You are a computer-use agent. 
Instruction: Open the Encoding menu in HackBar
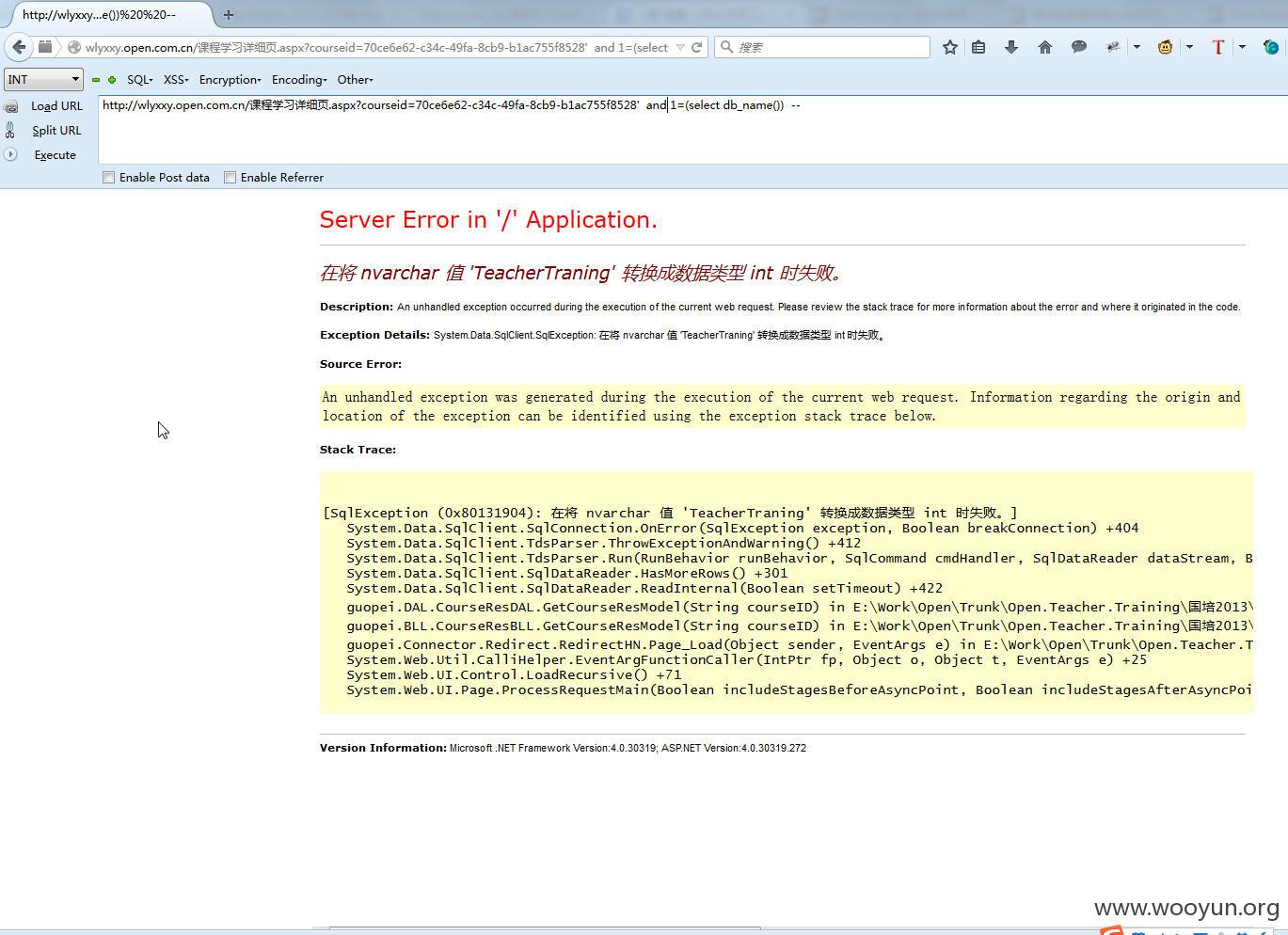click(299, 80)
